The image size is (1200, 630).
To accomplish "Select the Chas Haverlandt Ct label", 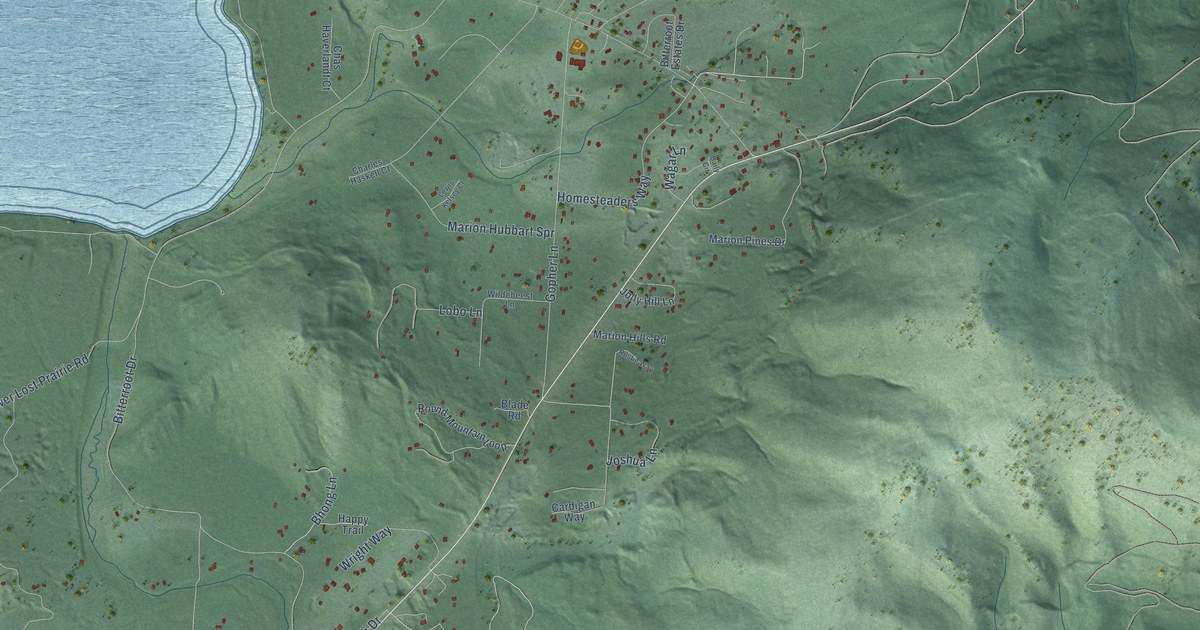I will (331, 60).
